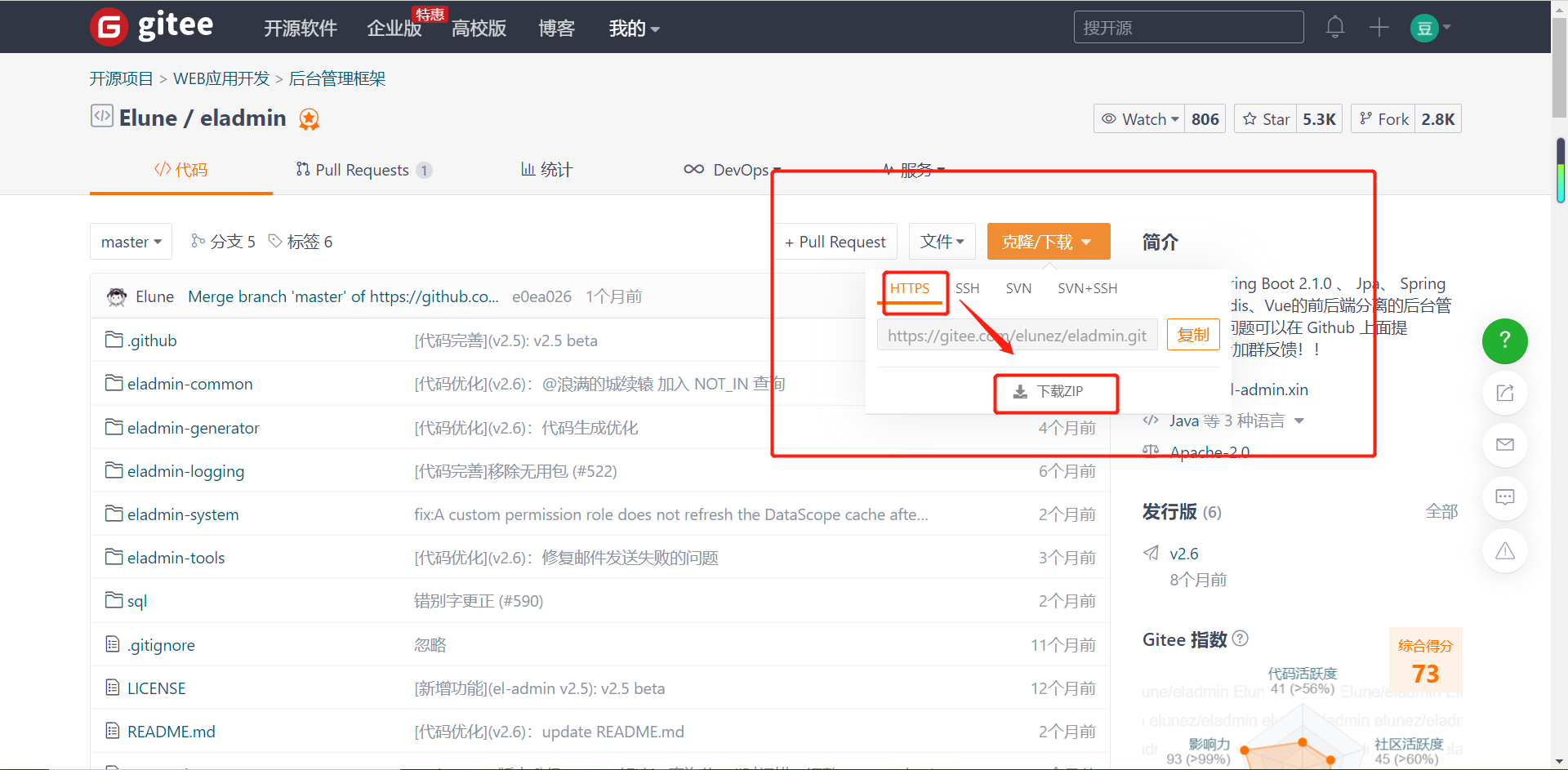The height and width of the screenshot is (770, 1568).
Task: Expand the Java 等 3 种语言 dropdown
Action: coord(1236,421)
